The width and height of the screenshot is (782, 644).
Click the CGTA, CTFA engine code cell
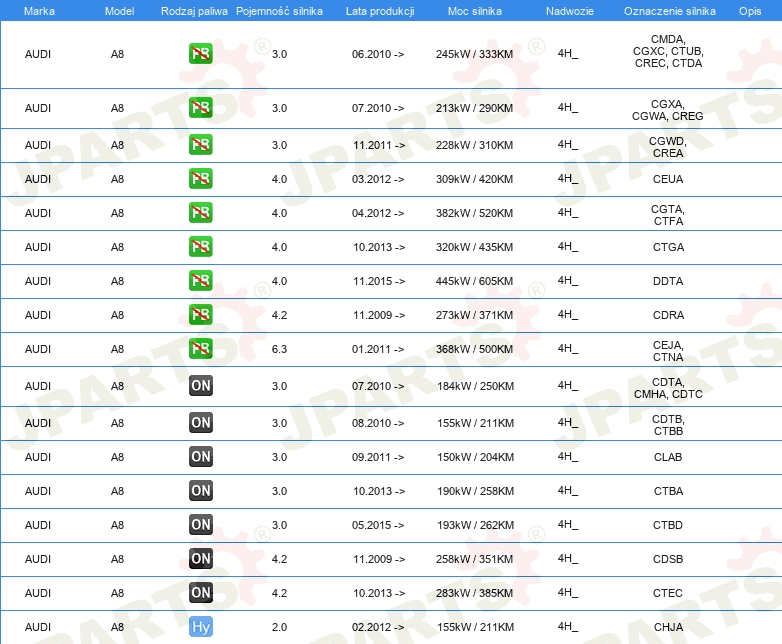[x=668, y=215]
